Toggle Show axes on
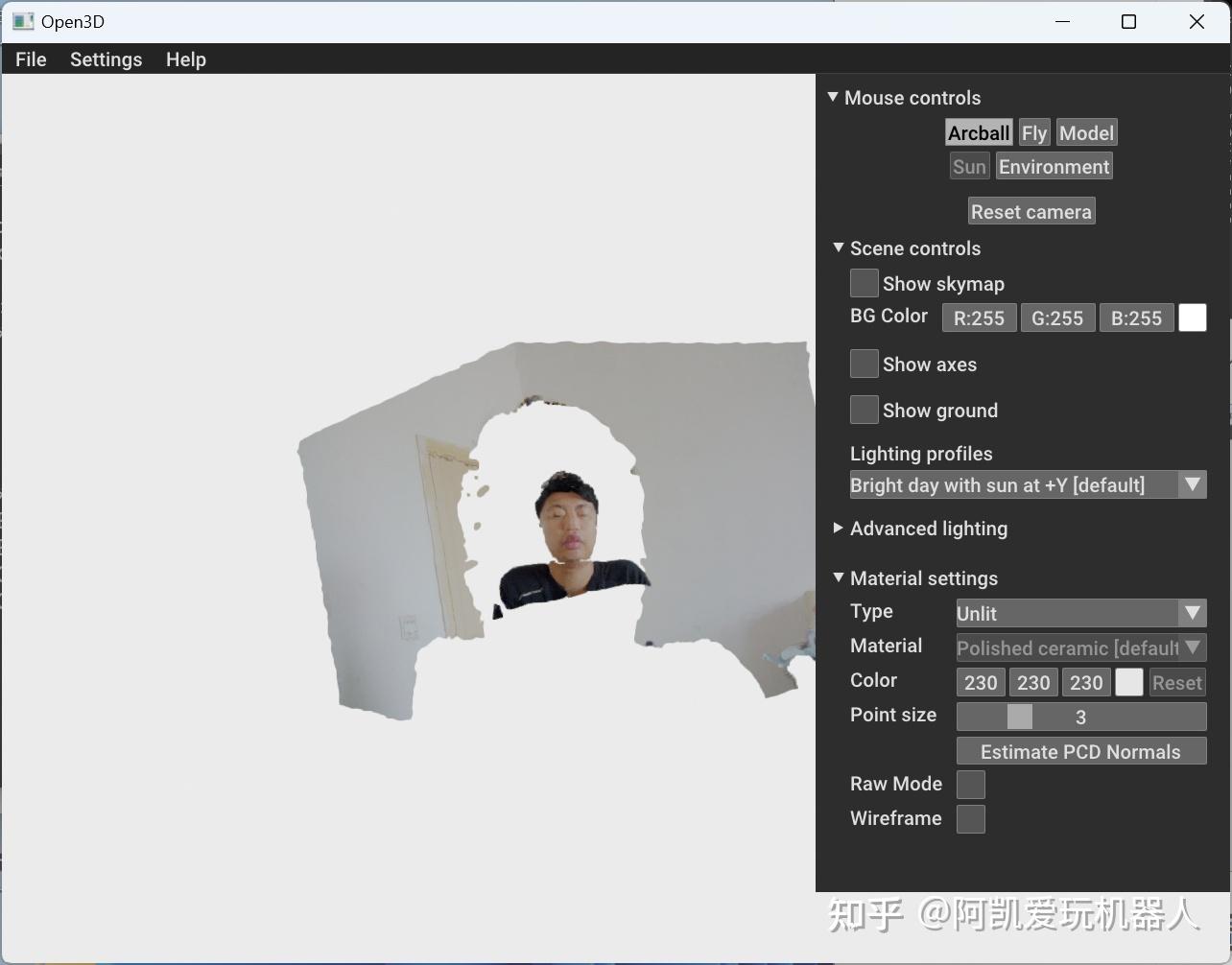Image resolution: width=1232 pixels, height=965 pixels. (x=863, y=364)
